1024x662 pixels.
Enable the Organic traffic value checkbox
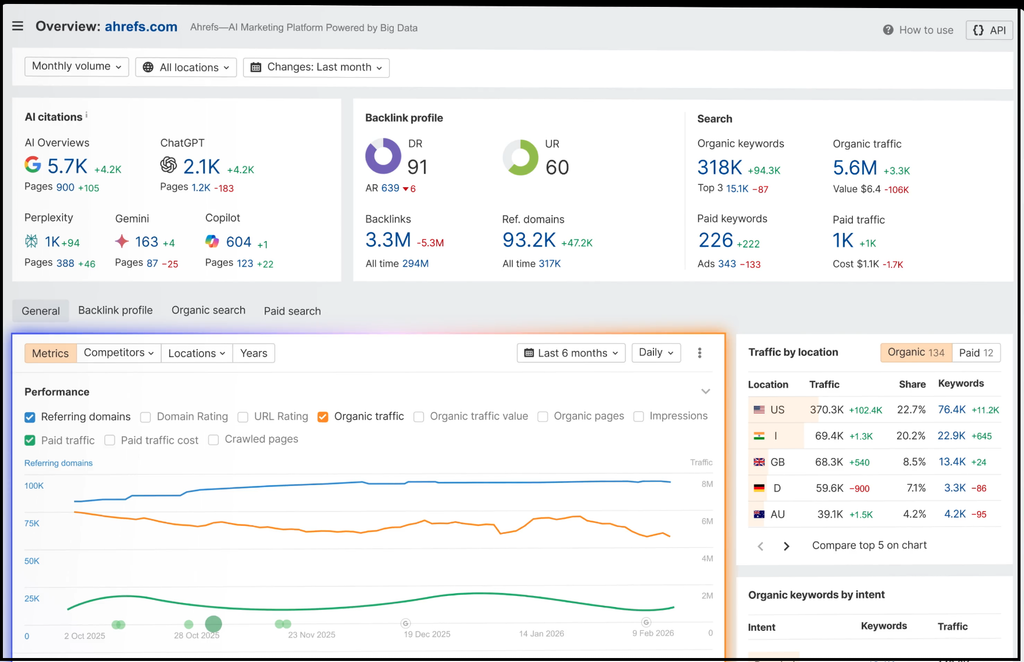coord(419,417)
